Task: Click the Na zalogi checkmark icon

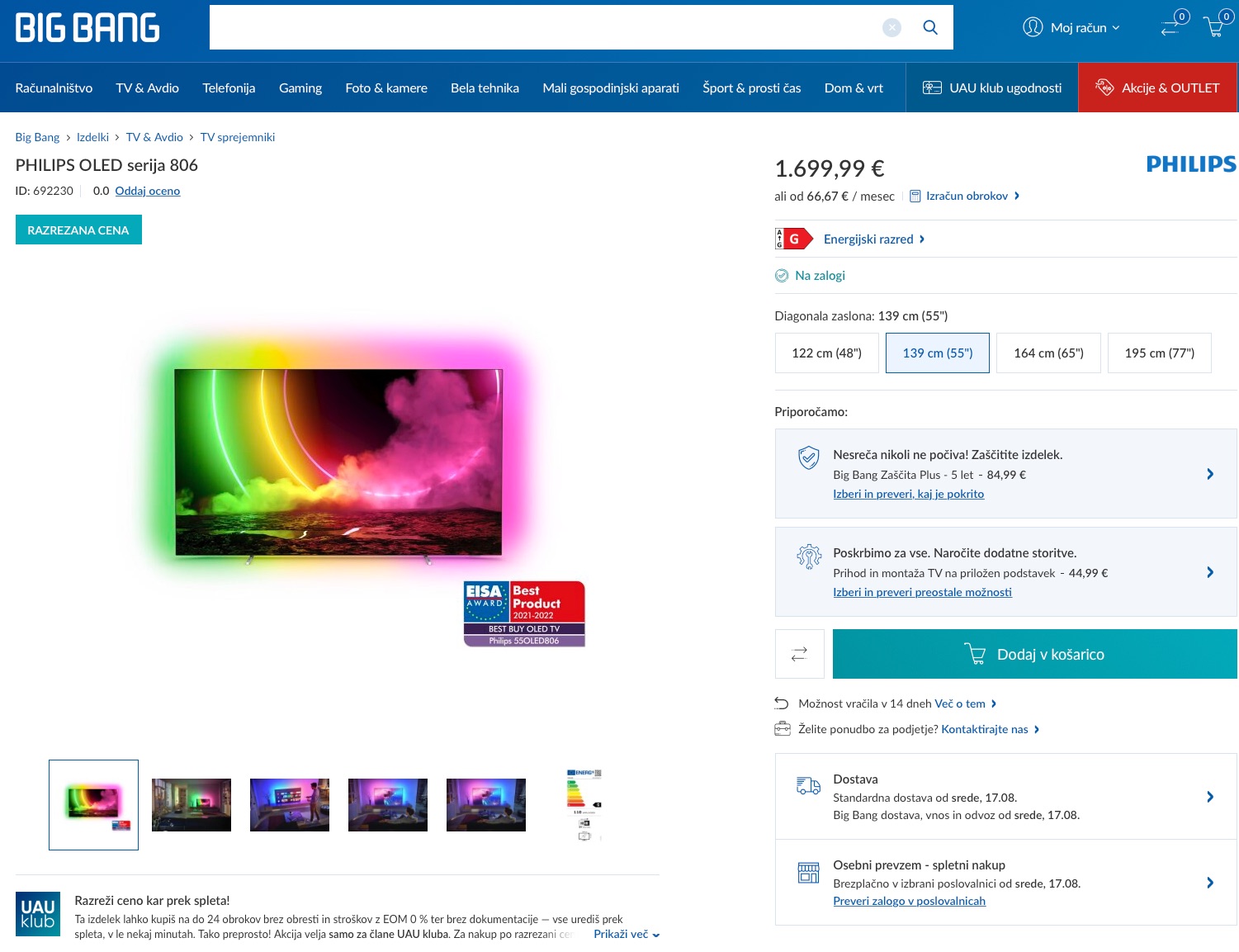Action: coord(782,276)
